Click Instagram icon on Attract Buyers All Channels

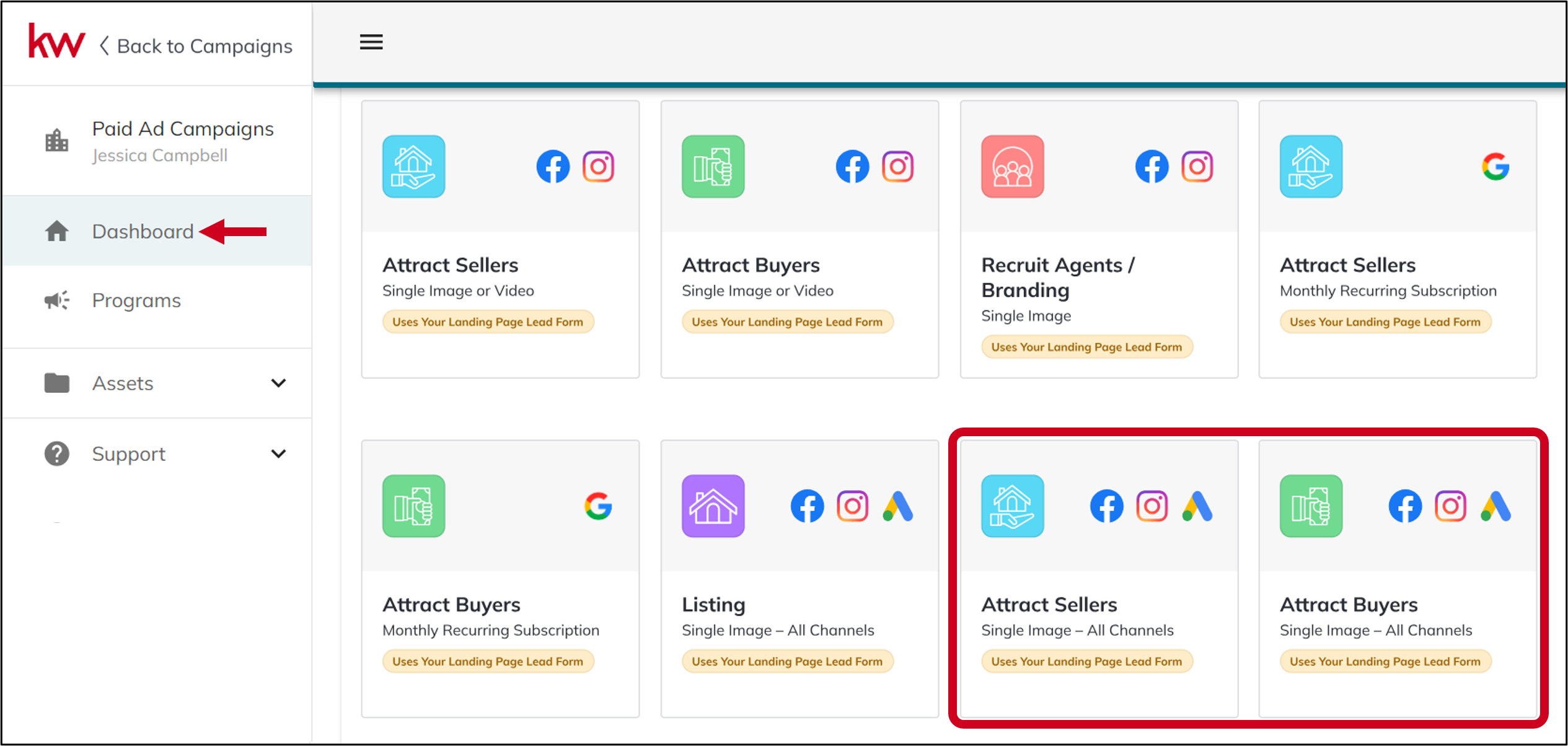(1450, 506)
